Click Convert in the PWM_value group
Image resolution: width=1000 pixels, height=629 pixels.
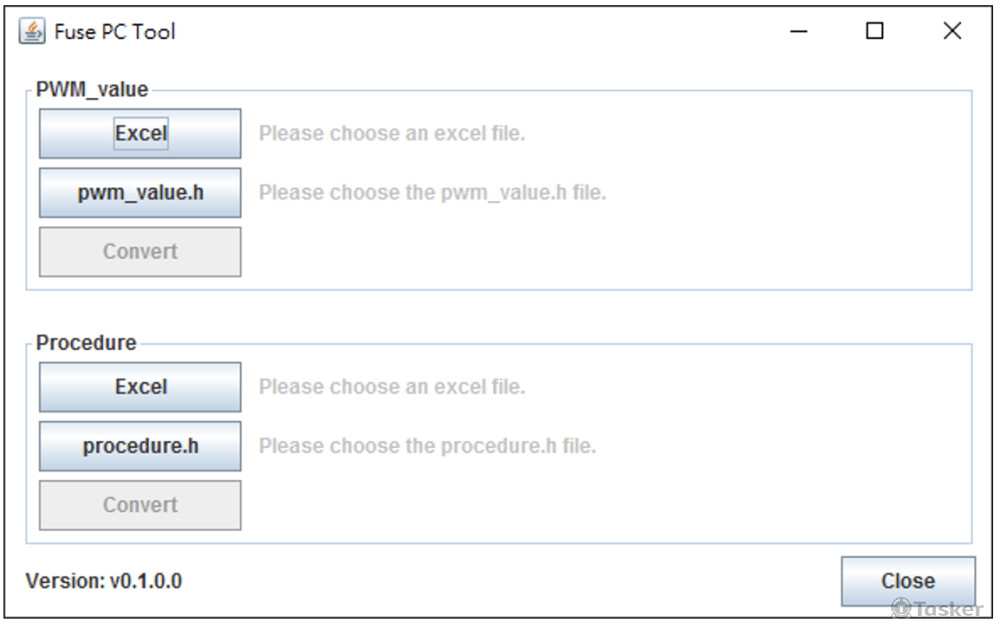pyautogui.click(x=140, y=252)
